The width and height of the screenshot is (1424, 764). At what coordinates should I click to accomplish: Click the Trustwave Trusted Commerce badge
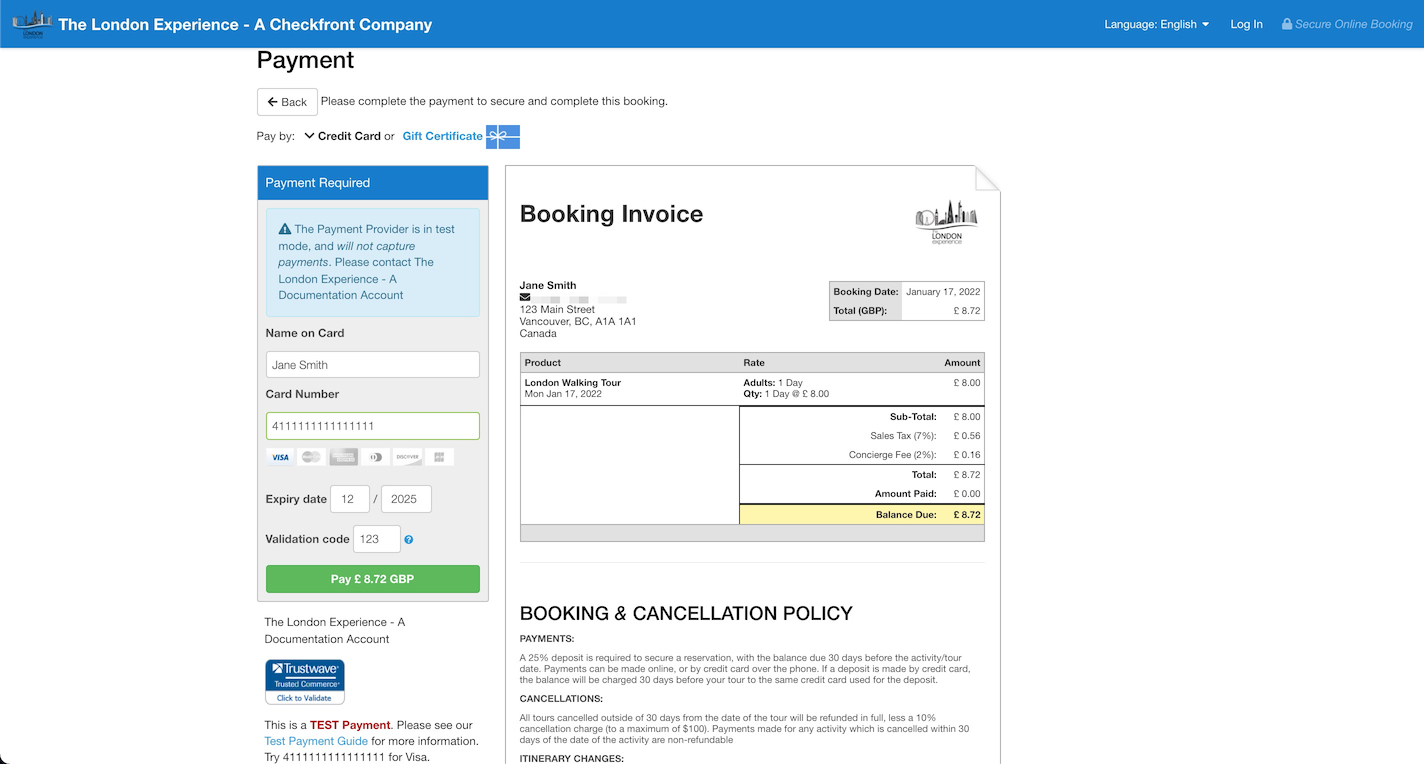(x=305, y=682)
